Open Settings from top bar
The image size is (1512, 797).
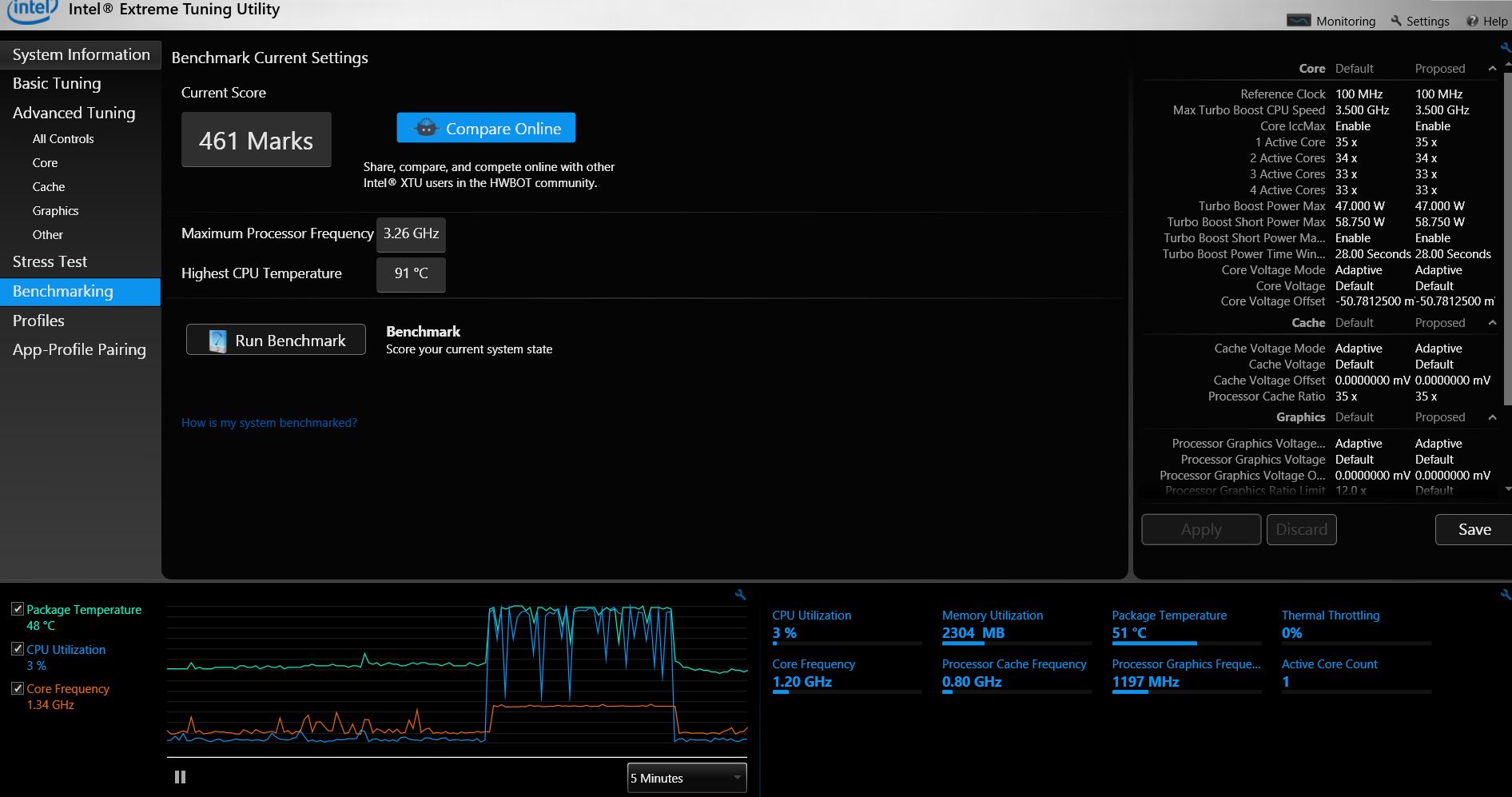[1420, 21]
